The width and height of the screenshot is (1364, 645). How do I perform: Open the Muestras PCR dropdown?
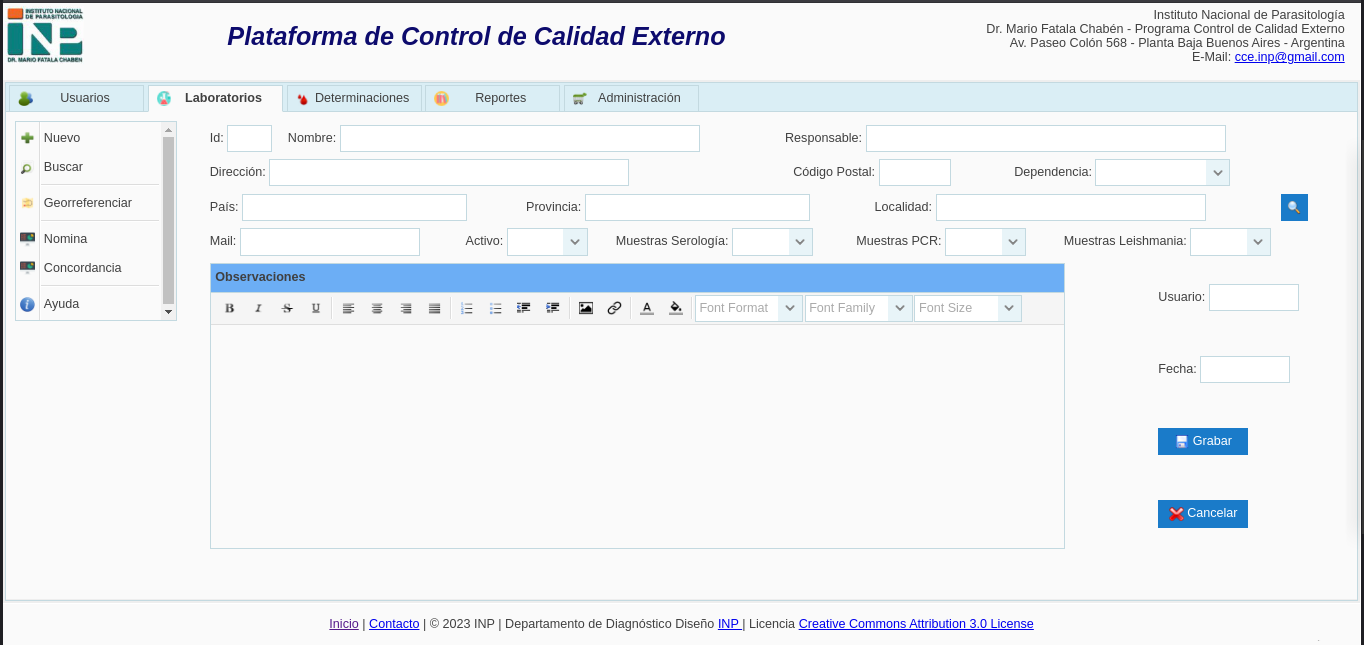pos(1013,242)
